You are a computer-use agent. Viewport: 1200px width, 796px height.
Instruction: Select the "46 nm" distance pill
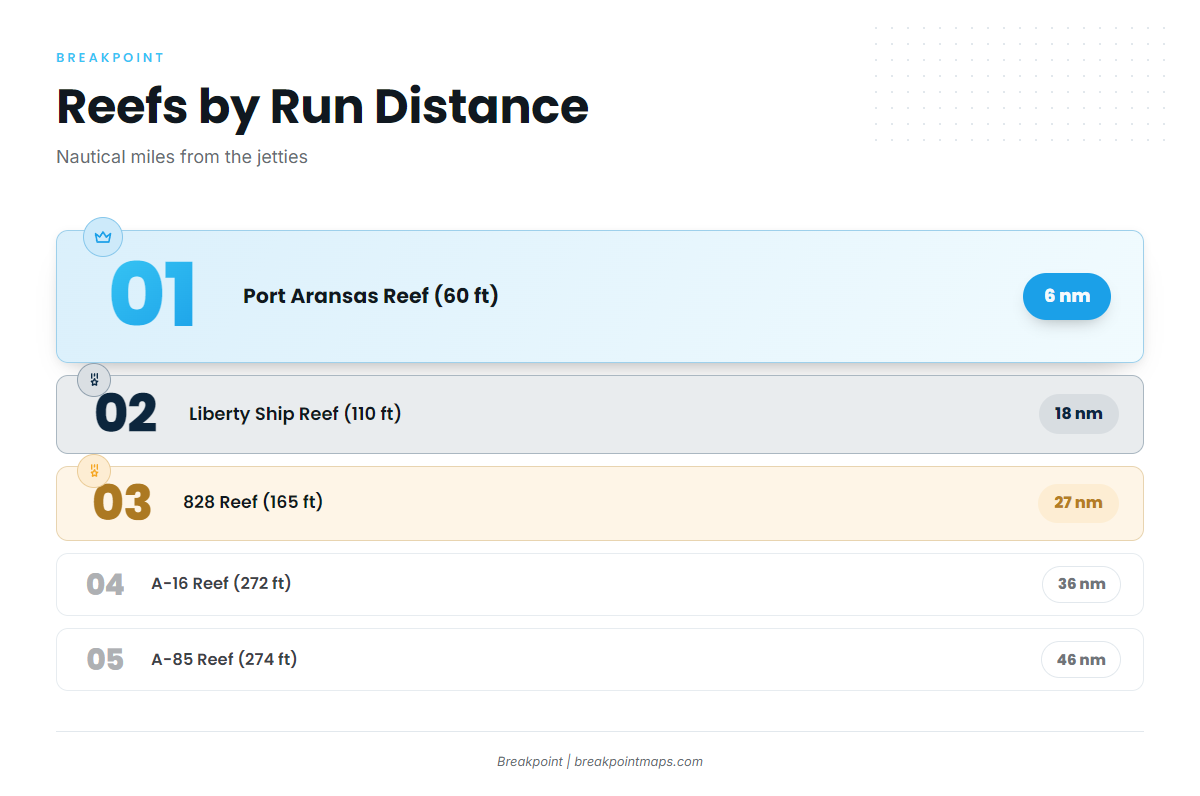click(x=1081, y=659)
